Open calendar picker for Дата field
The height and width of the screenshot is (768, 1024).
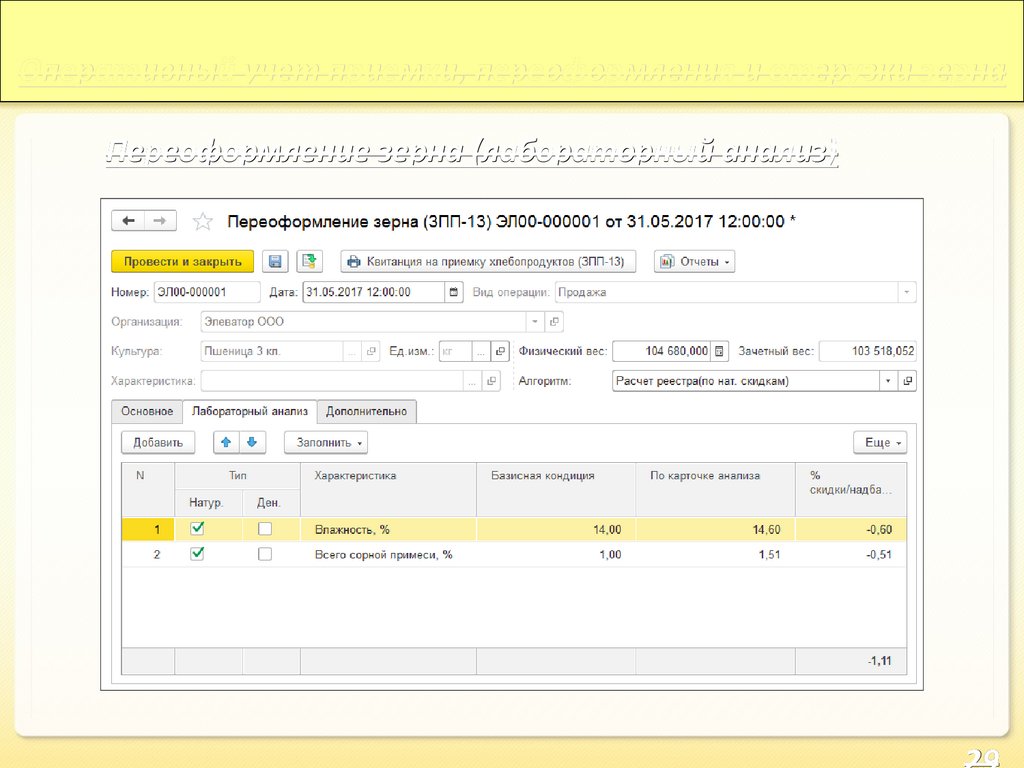(455, 292)
